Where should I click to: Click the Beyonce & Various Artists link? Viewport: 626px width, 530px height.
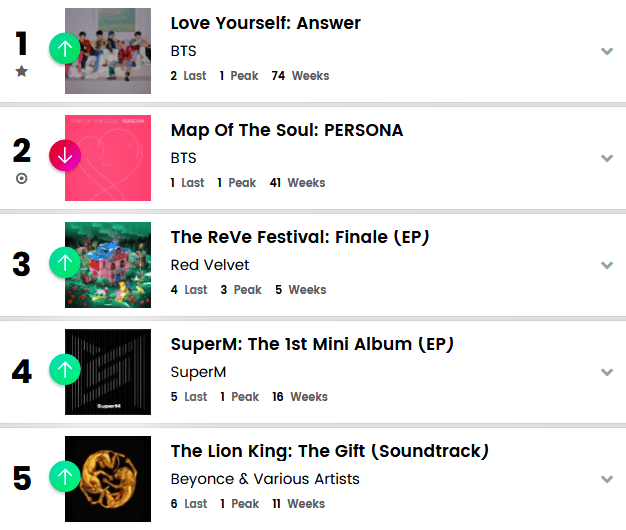pyautogui.click(x=265, y=479)
